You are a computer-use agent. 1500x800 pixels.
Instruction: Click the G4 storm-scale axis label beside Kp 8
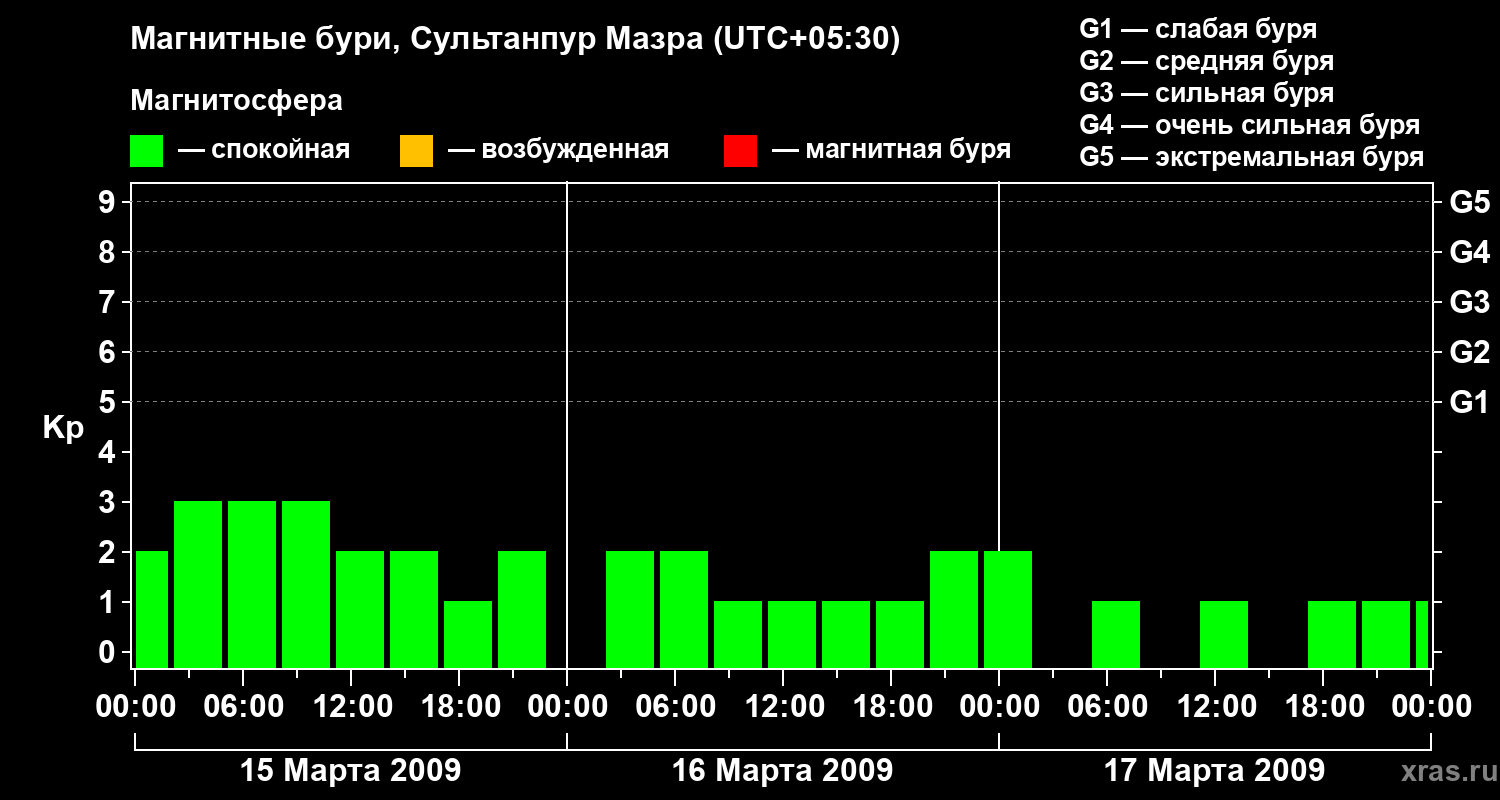(x=1469, y=252)
